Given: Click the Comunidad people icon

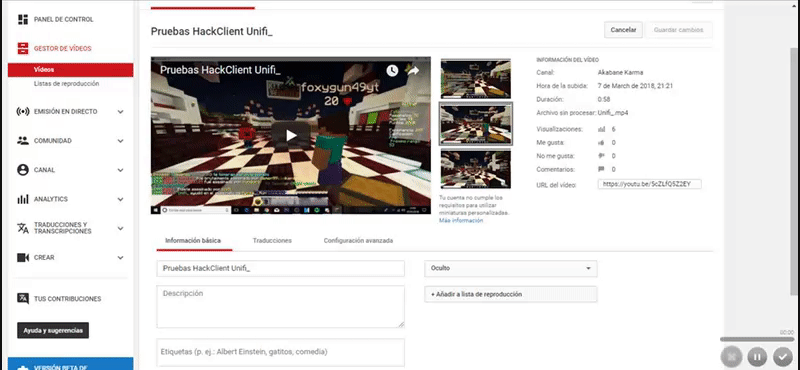Looking at the screenshot, I should (x=22, y=141).
